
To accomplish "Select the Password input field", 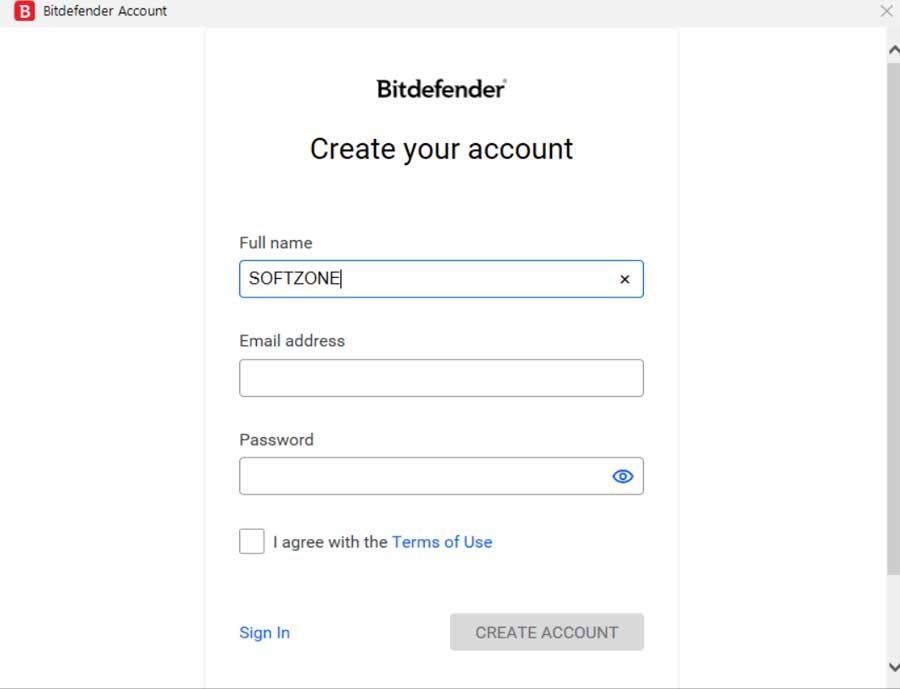I will (420, 477).
